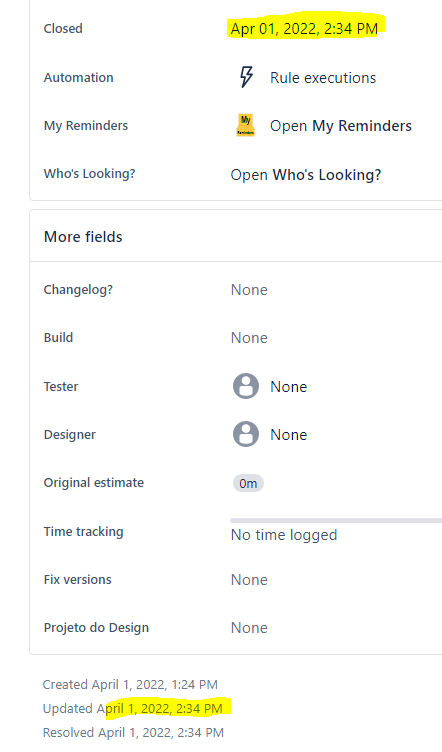This screenshot has height=752, width=442.
Task: Click the Time tracking progress bar
Action: coord(336,520)
